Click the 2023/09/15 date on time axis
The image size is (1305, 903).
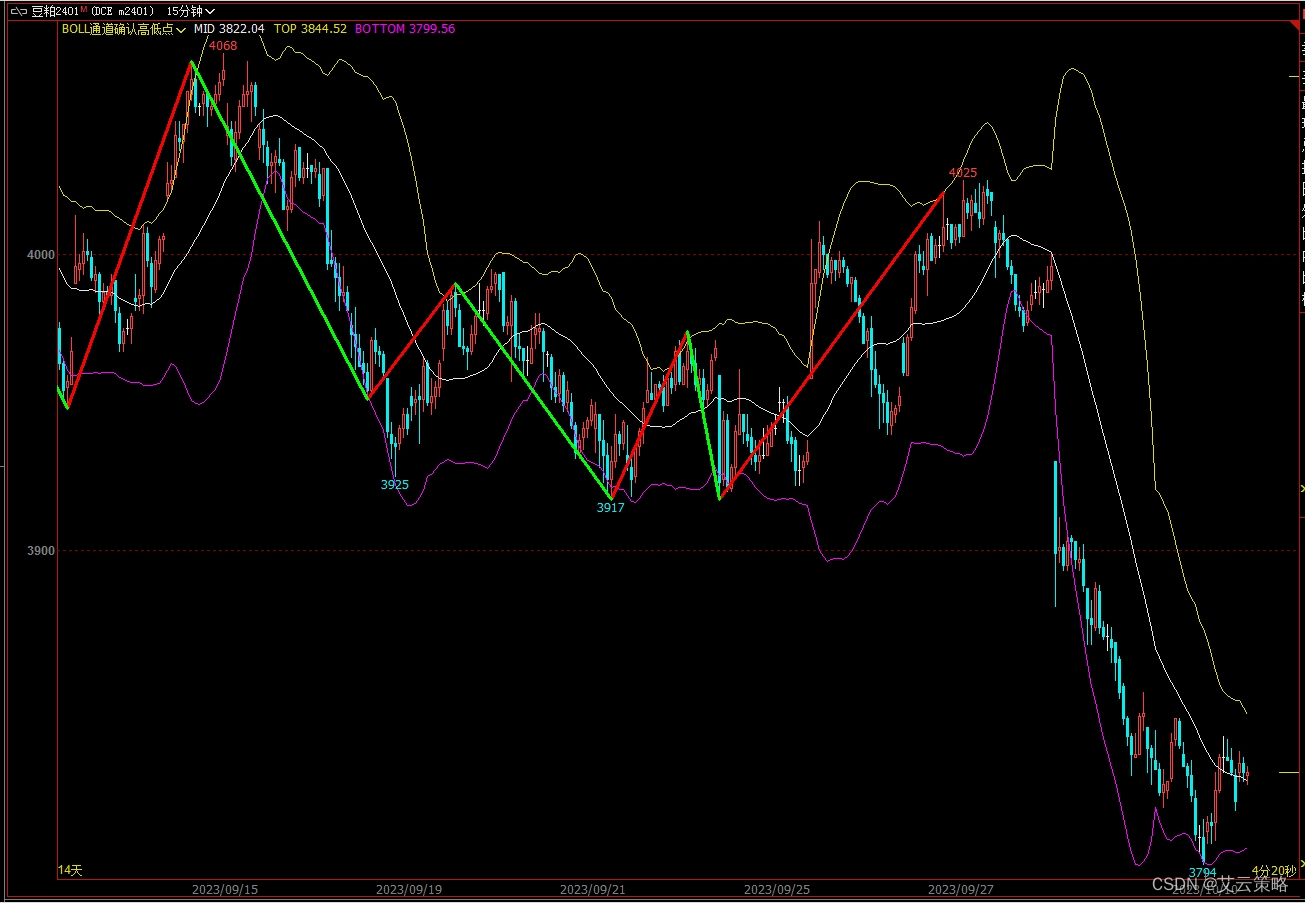pyautogui.click(x=225, y=889)
